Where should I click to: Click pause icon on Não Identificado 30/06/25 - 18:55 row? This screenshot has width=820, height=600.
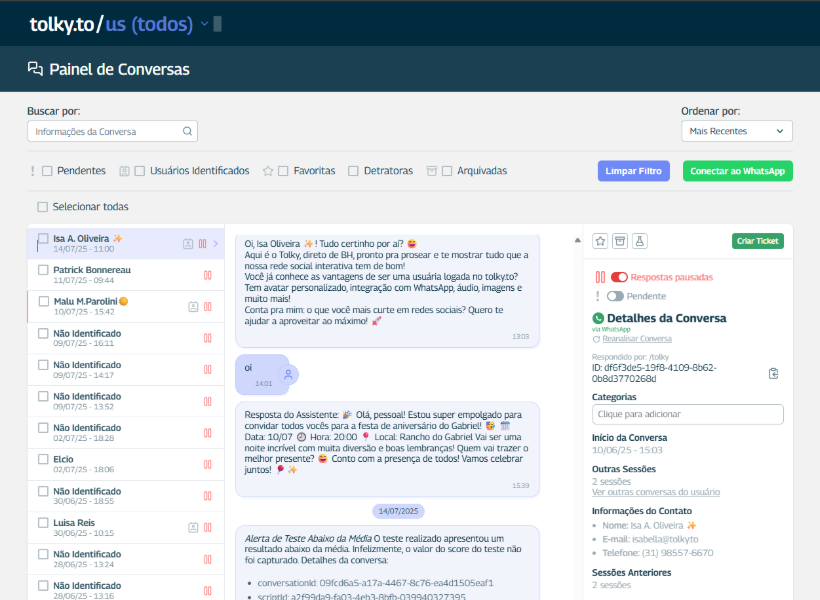coord(208,495)
